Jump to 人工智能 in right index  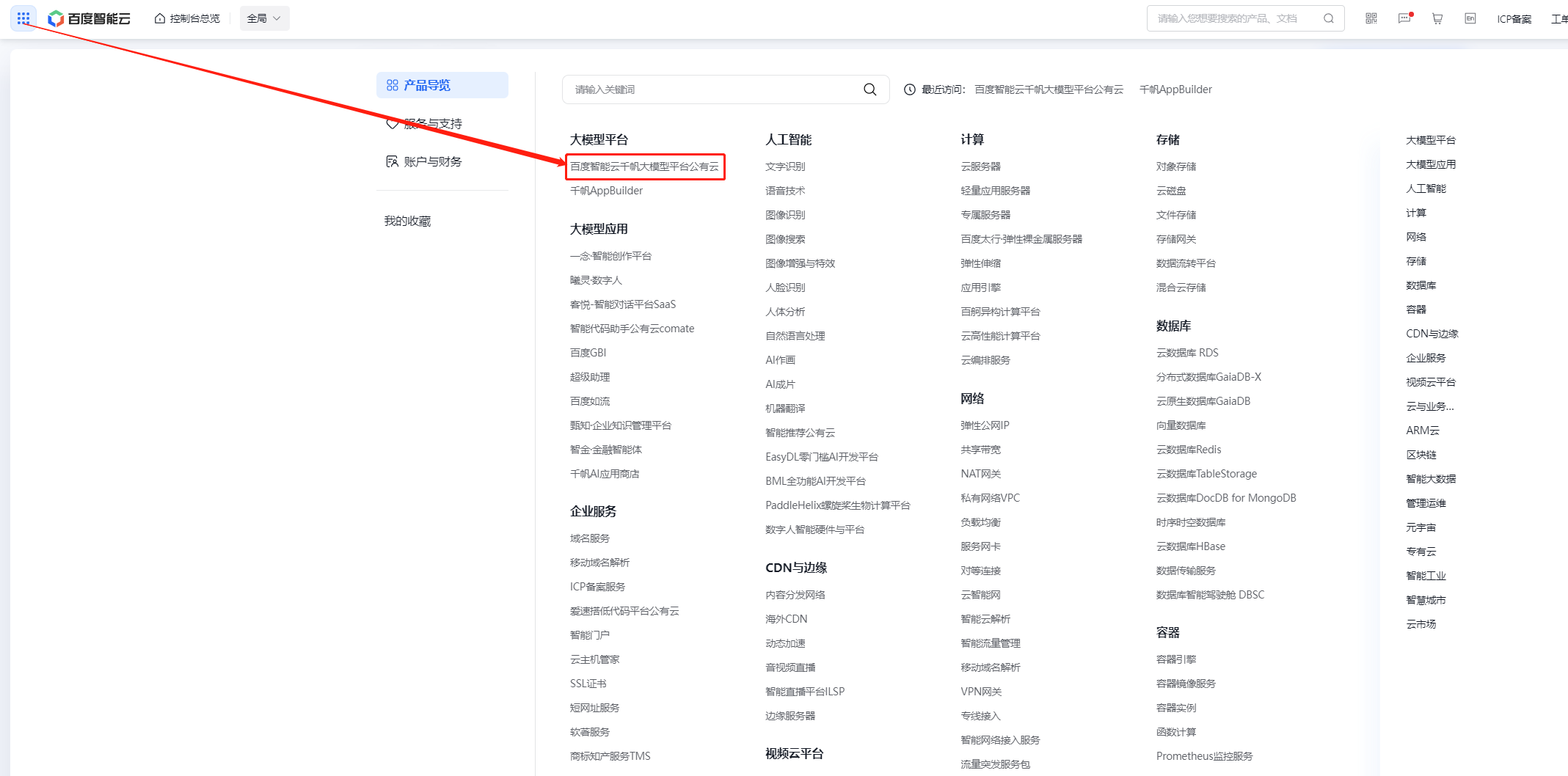1426,188
